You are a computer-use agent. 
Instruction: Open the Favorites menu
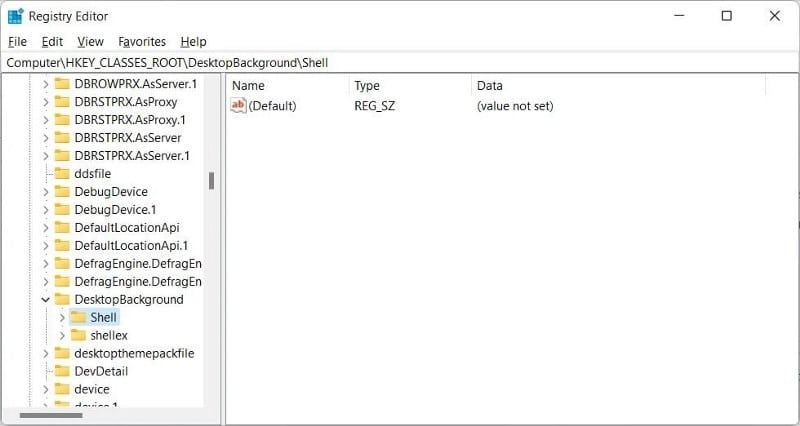click(142, 42)
